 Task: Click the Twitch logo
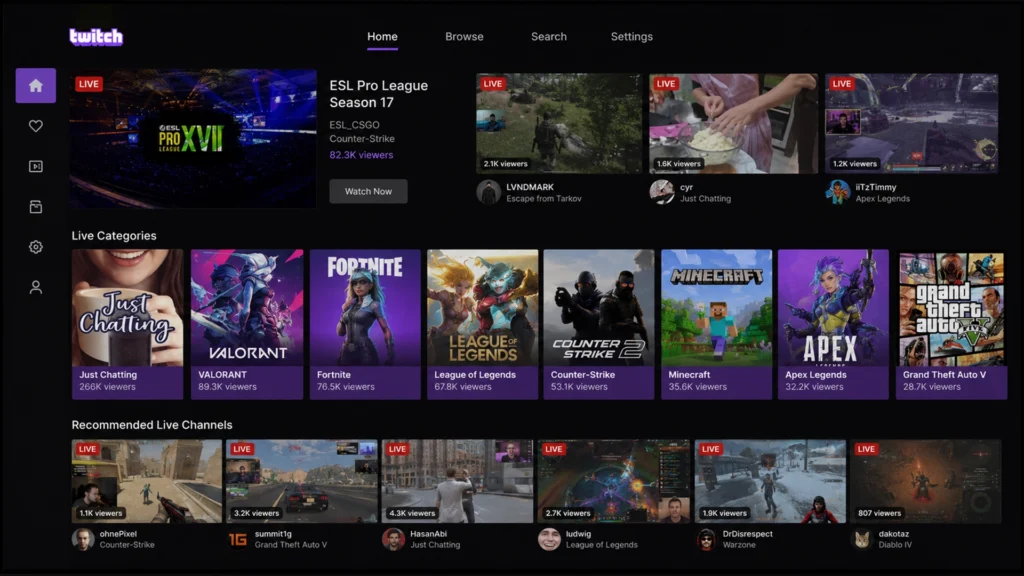pos(96,37)
